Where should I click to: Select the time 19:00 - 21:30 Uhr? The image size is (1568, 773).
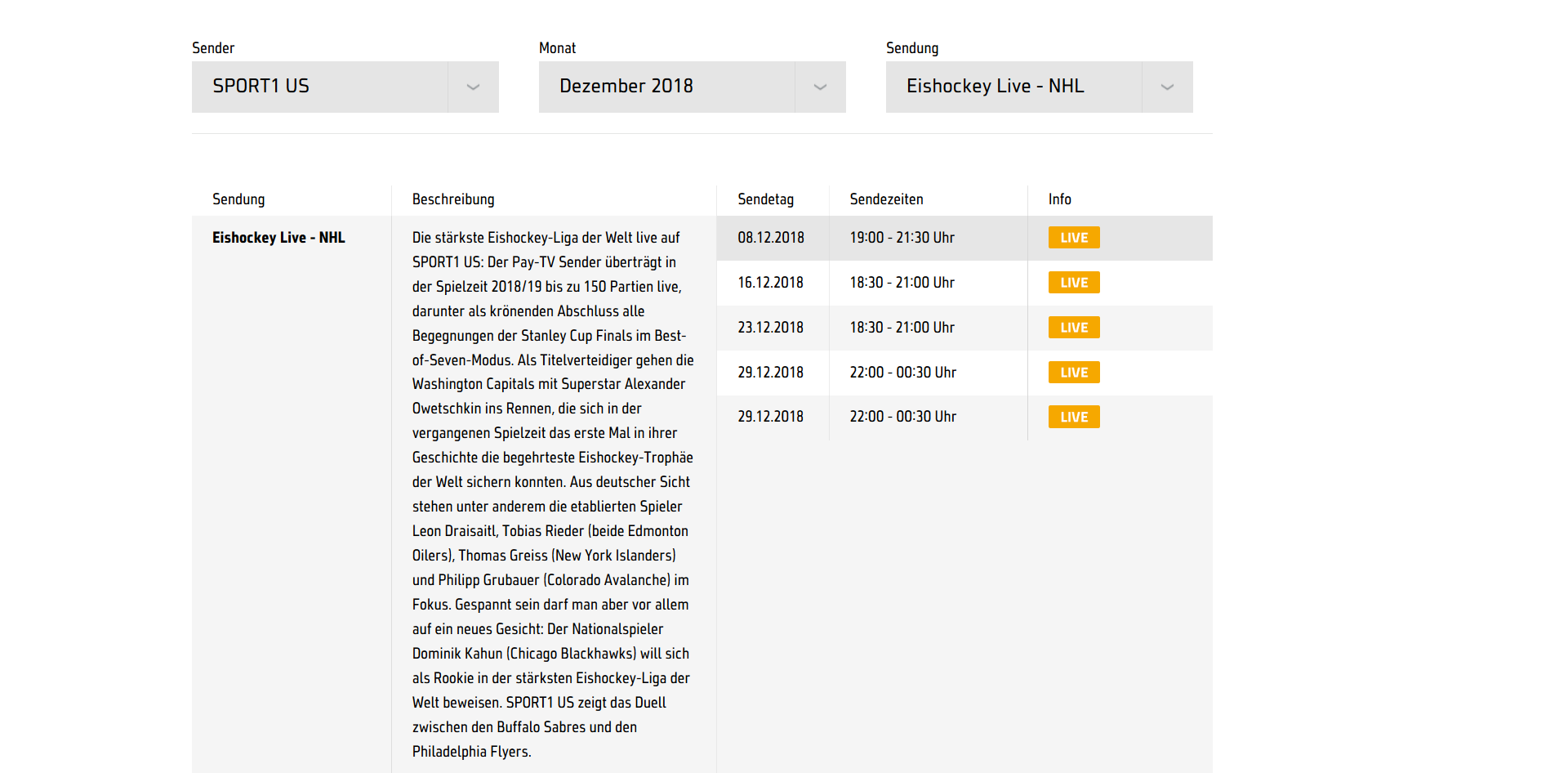[x=902, y=238]
